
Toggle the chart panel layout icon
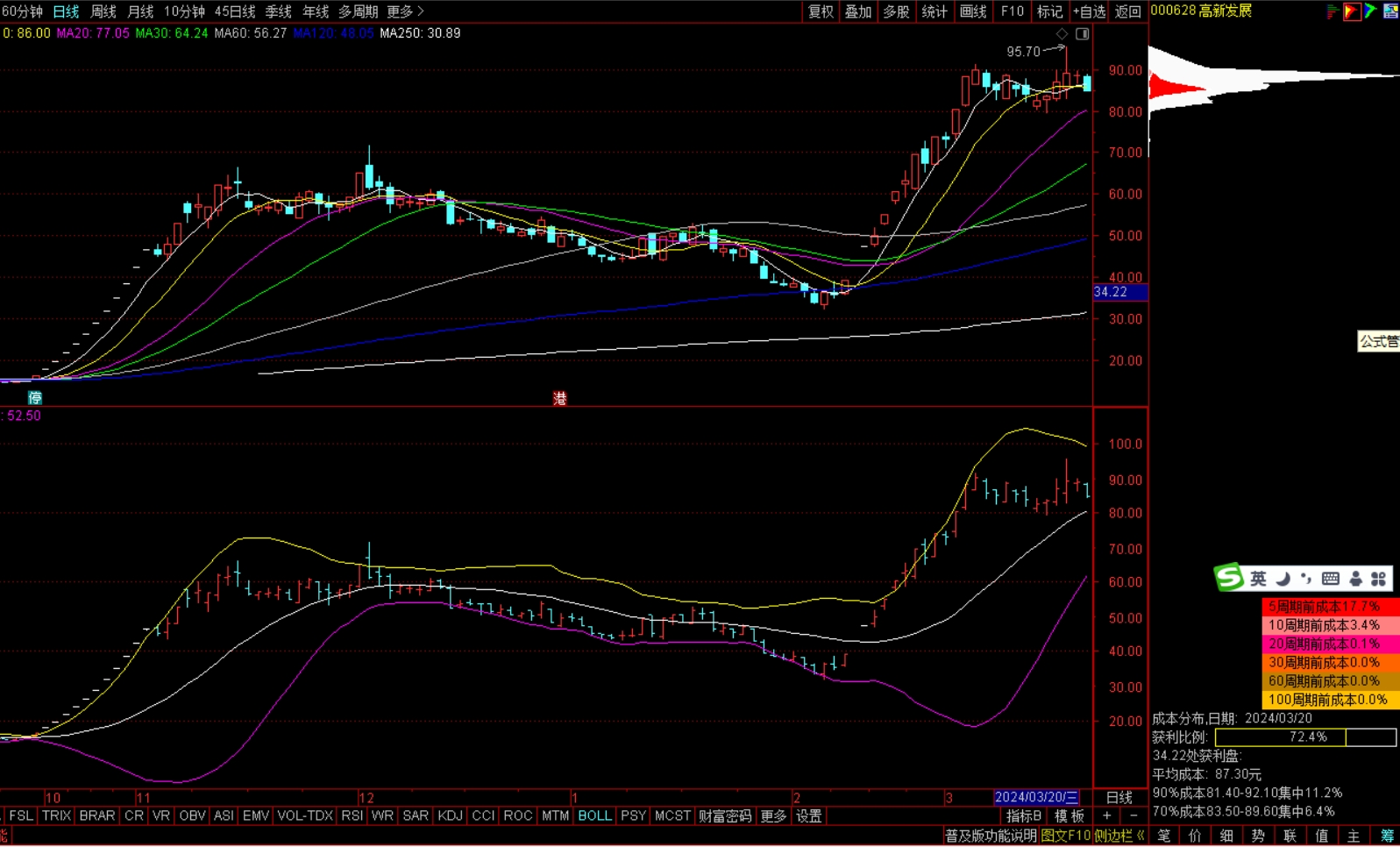pyautogui.click(x=1083, y=33)
